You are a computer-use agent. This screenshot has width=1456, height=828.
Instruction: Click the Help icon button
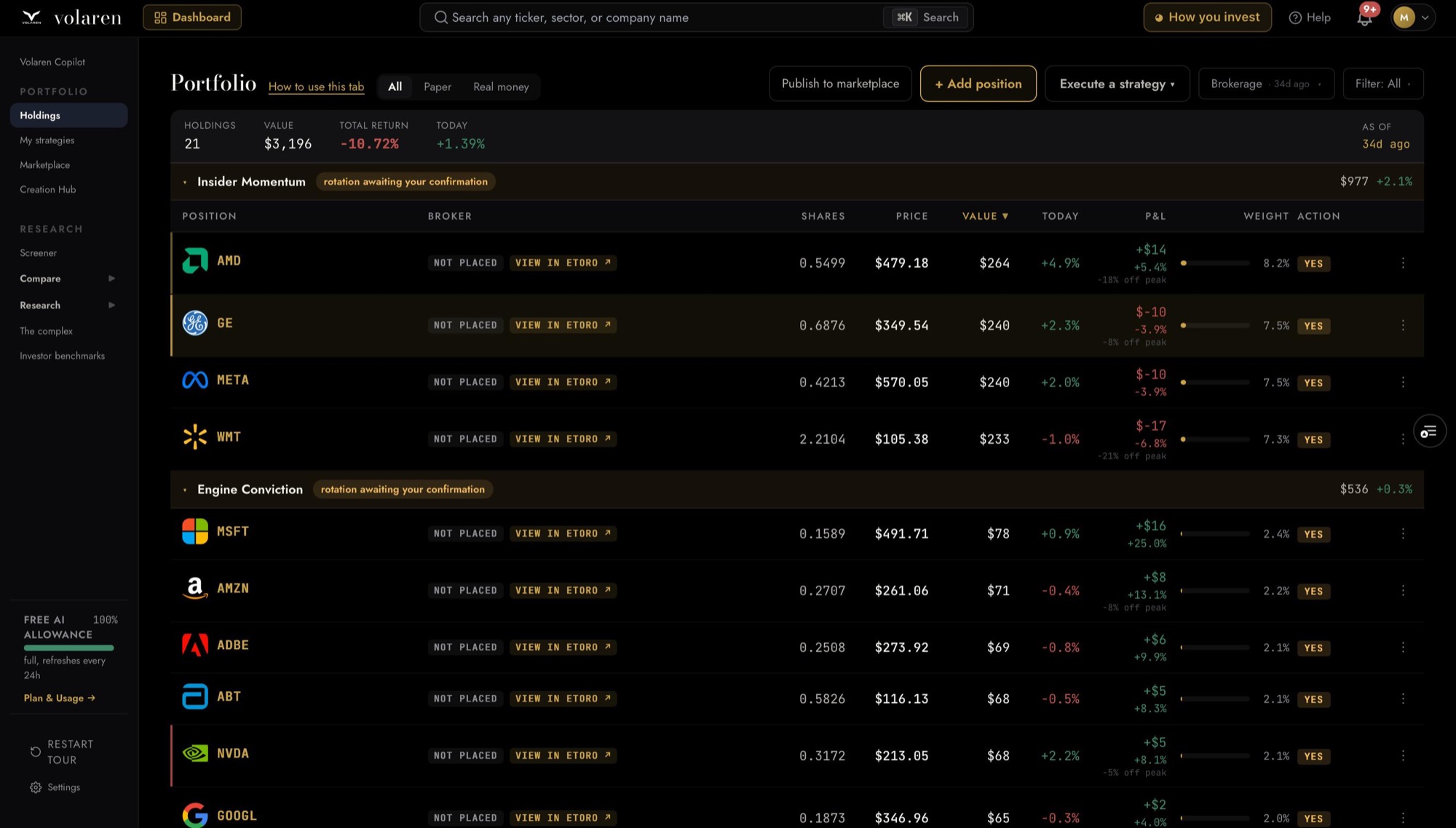(x=1310, y=17)
